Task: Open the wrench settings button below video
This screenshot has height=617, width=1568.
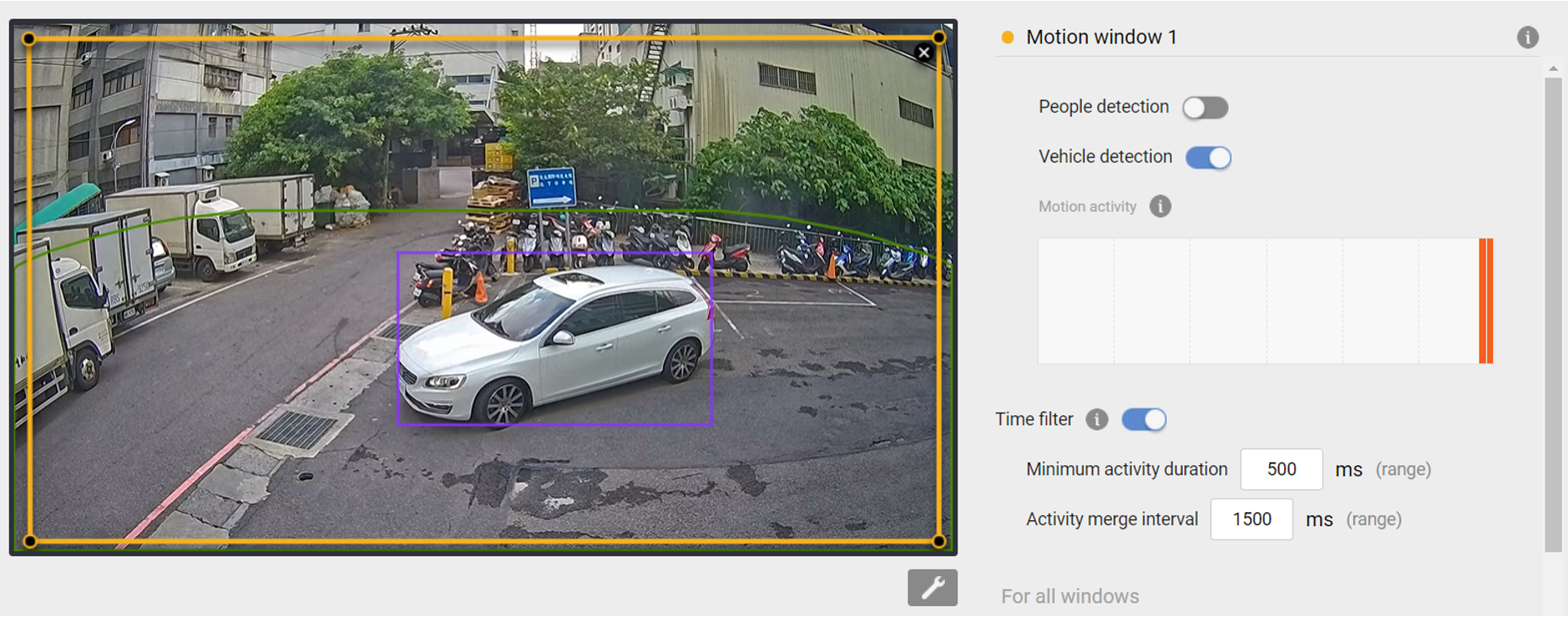Action: pyautogui.click(x=932, y=588)
